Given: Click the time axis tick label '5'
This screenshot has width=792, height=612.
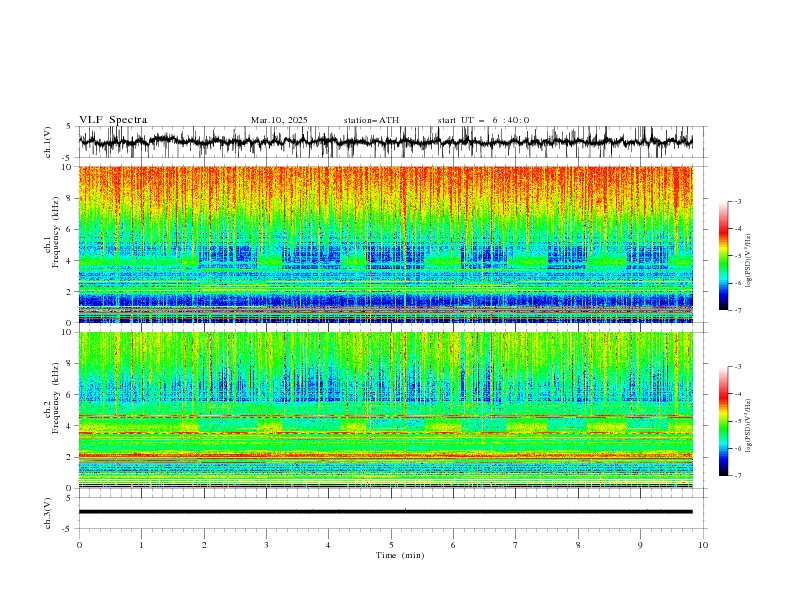Looking at the screenshot, I should pos(391,545).
